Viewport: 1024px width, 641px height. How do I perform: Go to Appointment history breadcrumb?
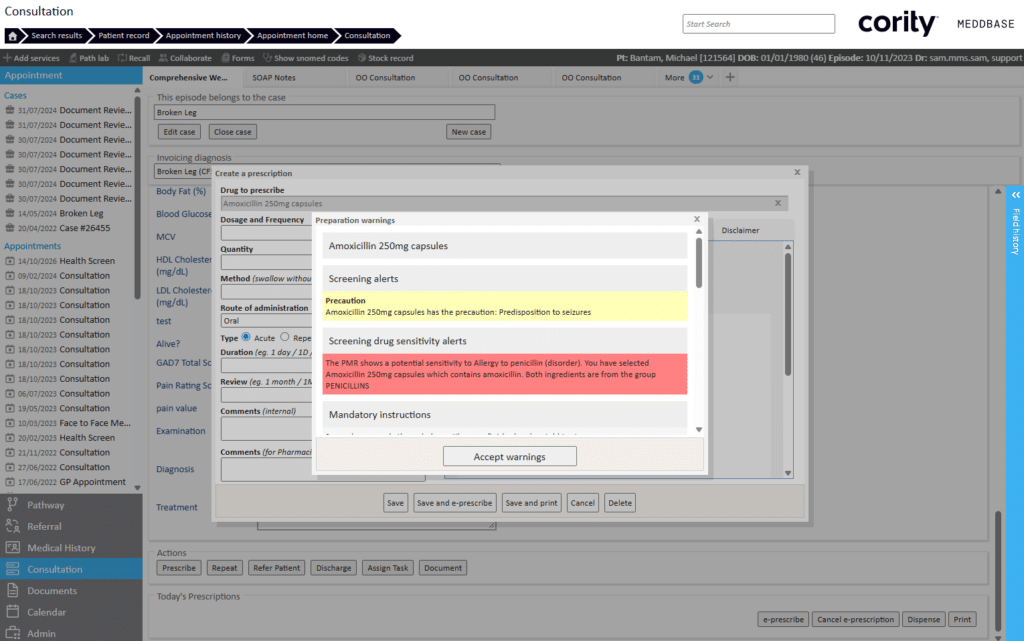point(203,36)
